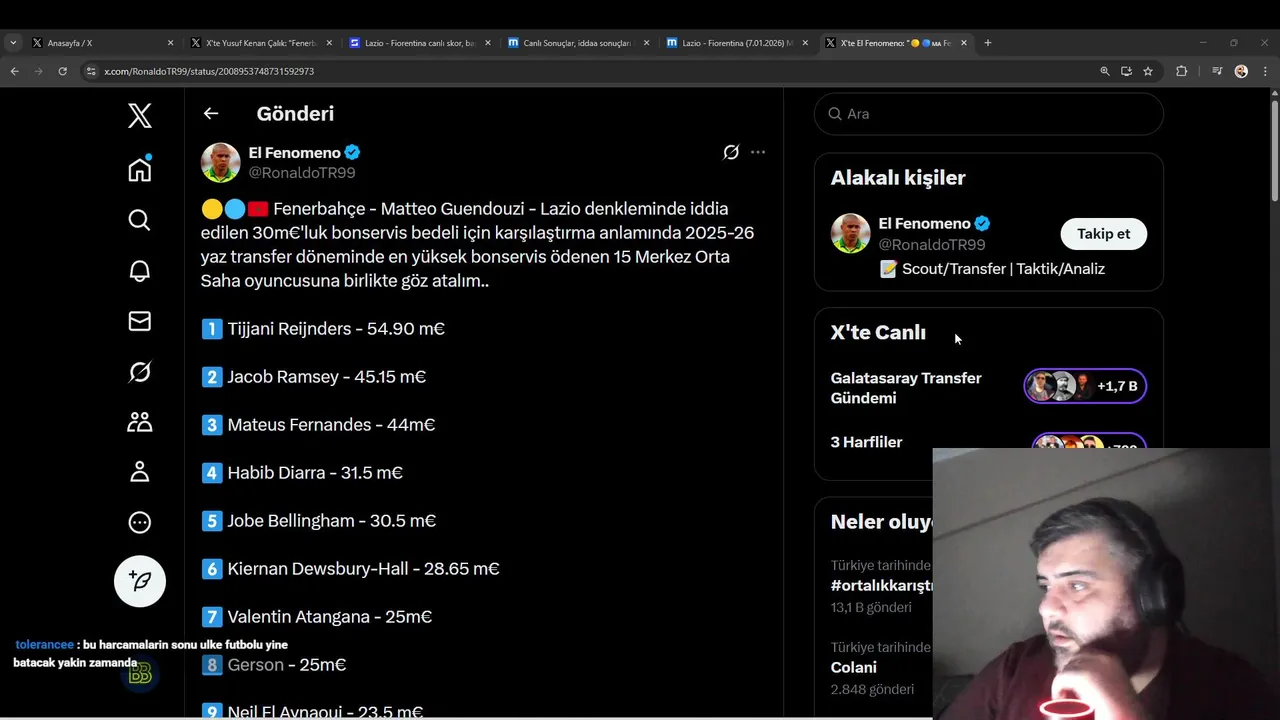
Task: Click "Jobe Bellingham - 30.5 m€" line
Action: pyautogui.click(x=319, y=521)
